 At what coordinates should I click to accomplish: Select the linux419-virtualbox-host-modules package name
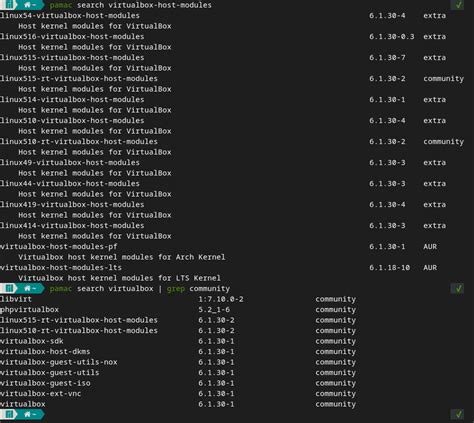[72, 205]
